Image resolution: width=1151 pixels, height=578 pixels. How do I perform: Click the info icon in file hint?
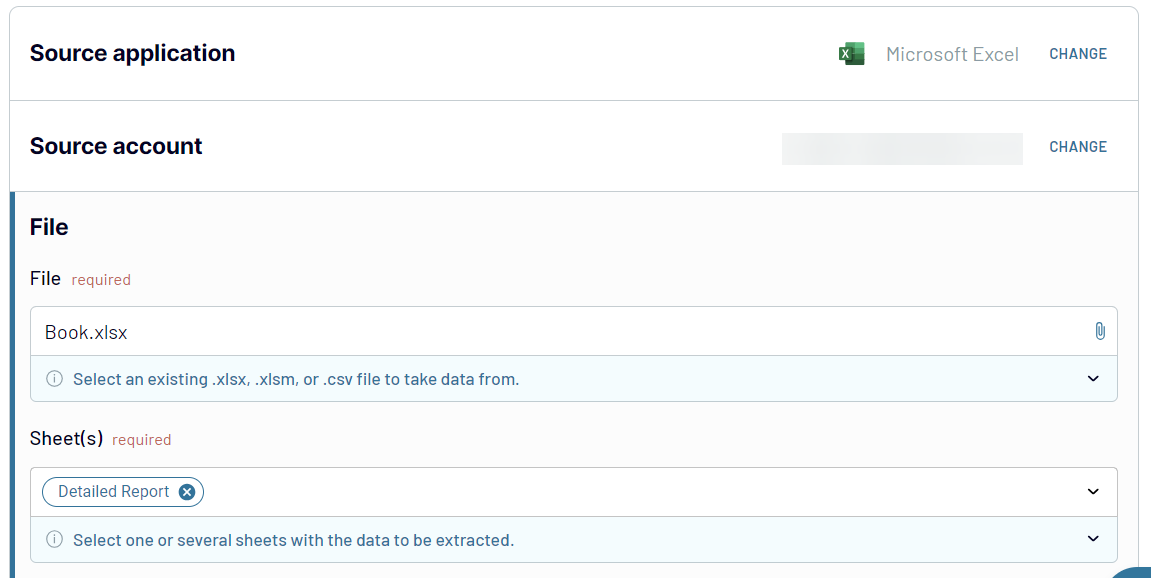click(x=54, y=380)
